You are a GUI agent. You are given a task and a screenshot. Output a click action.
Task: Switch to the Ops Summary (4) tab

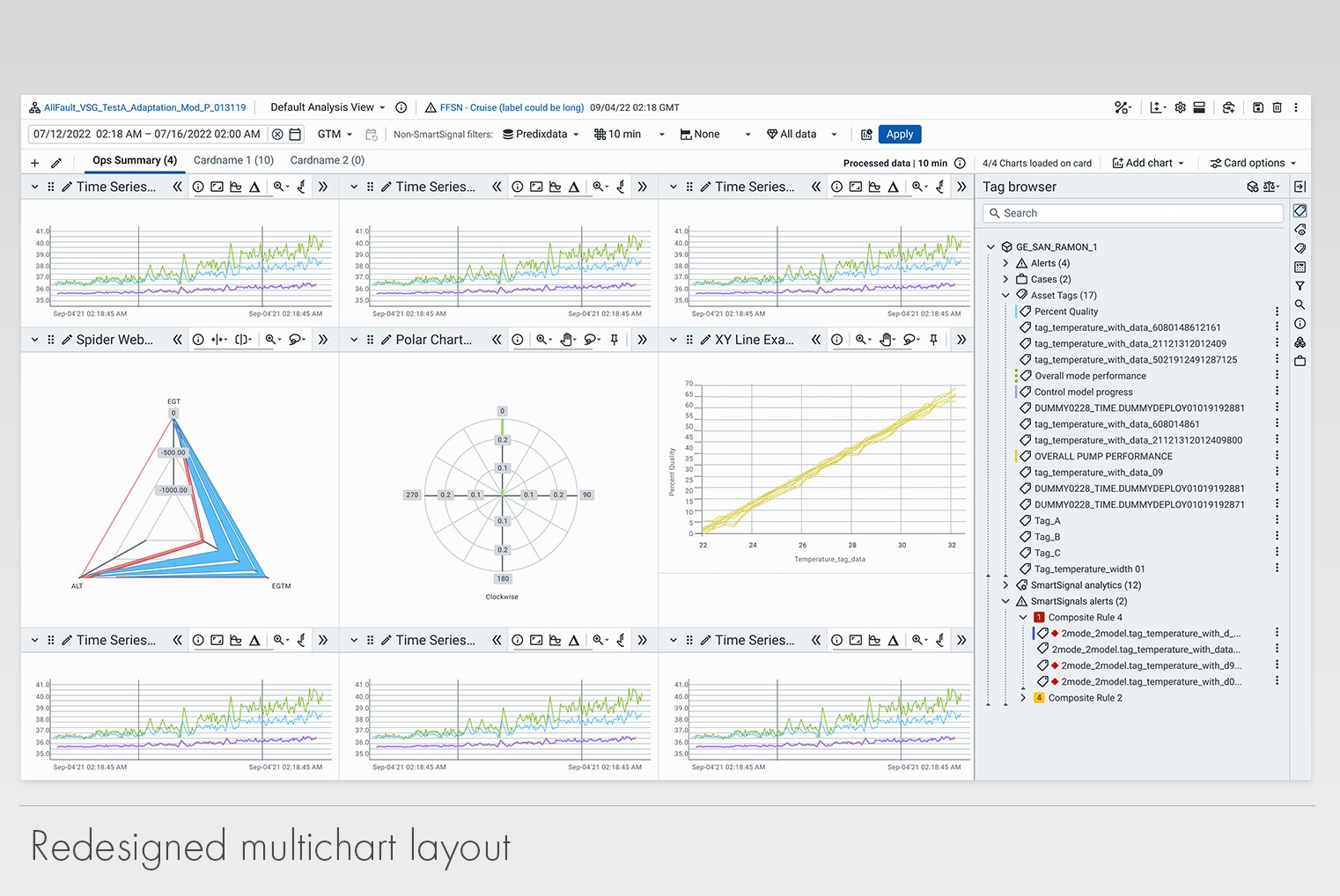(x=135, y=160)
